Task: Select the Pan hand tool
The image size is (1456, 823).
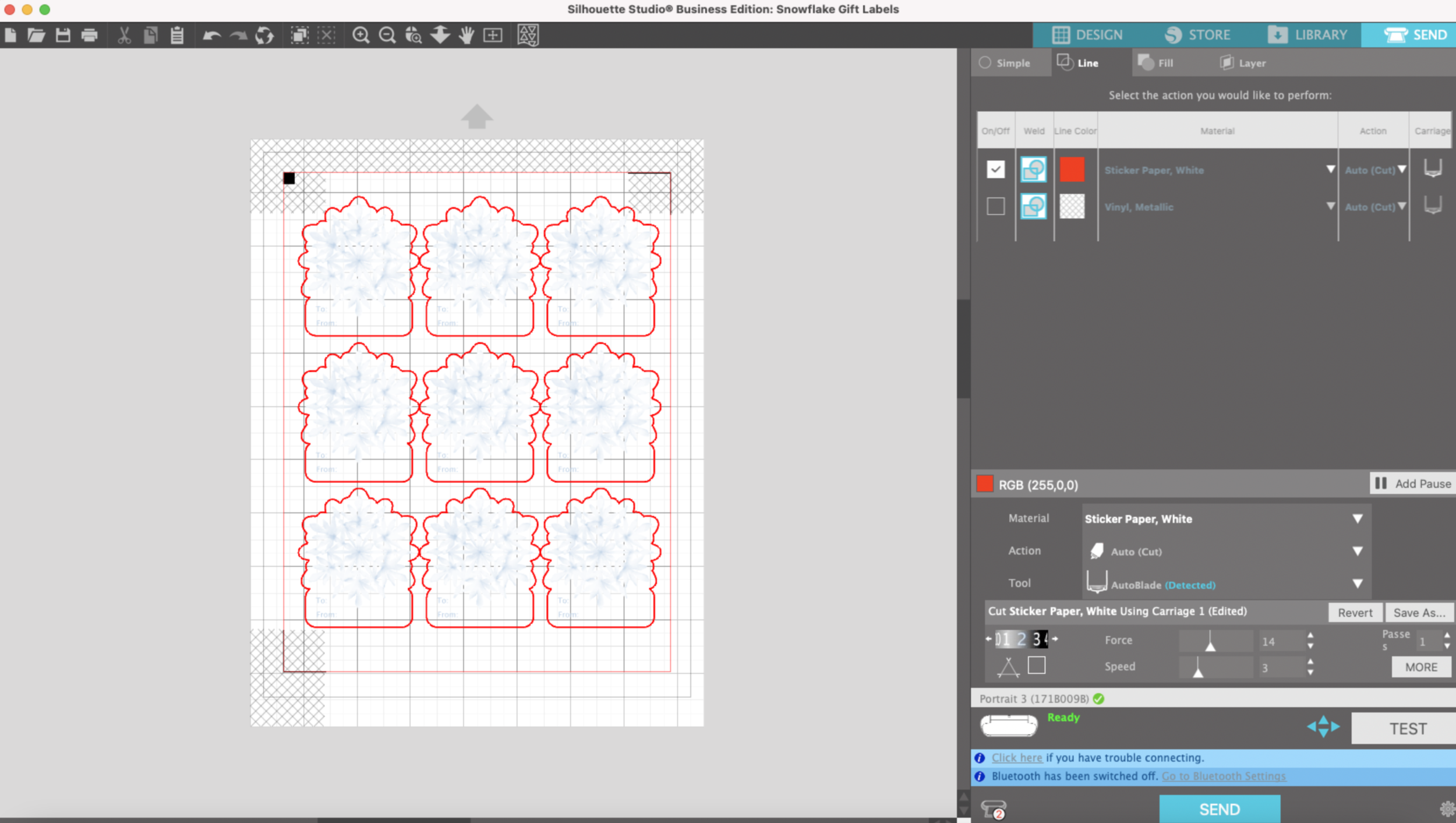Action: [467, 36]
